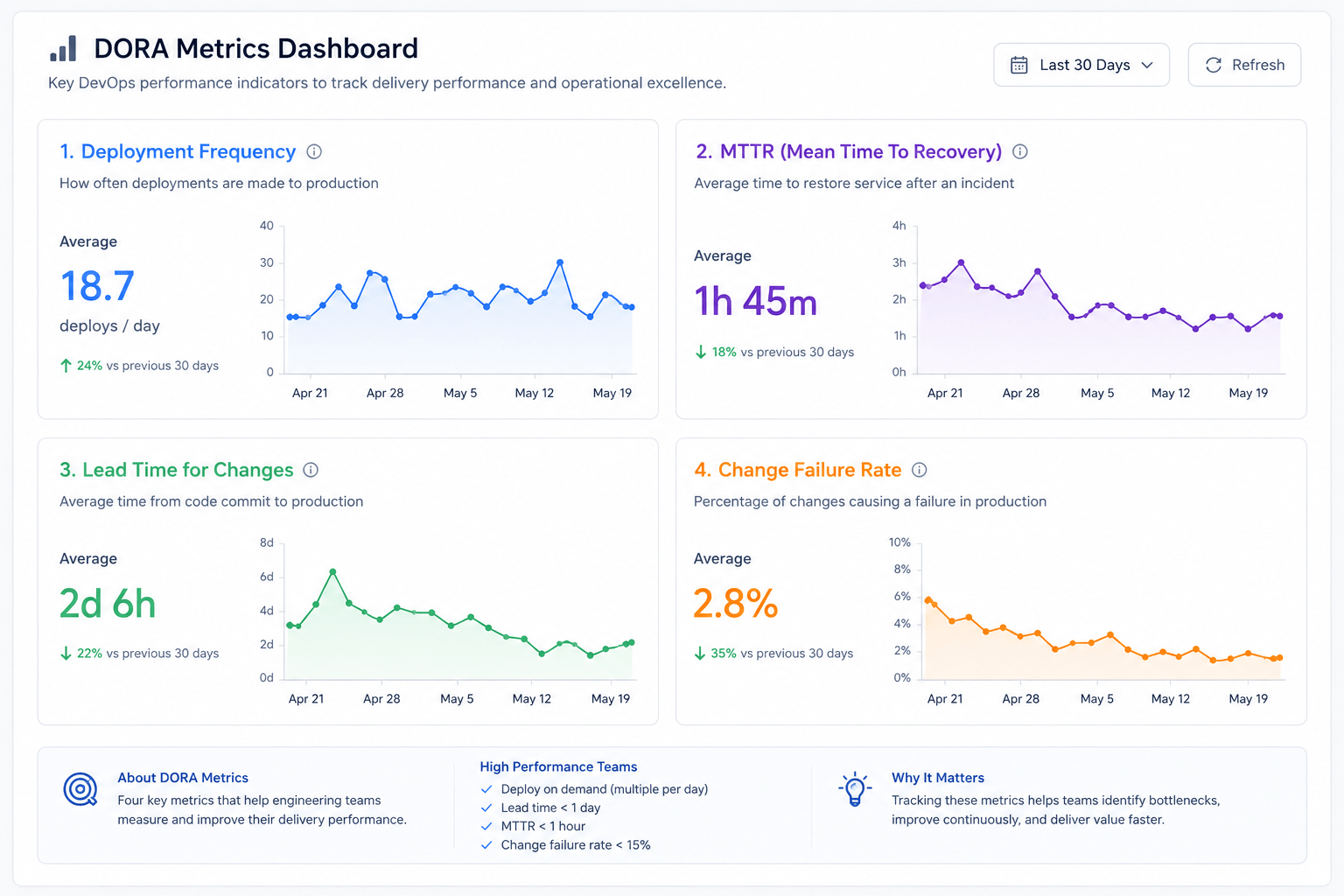The width and height of the screenshot is (1344, 896).
Task: Click the target icon beside About DORA Metrics
Action: click(80, 789)
